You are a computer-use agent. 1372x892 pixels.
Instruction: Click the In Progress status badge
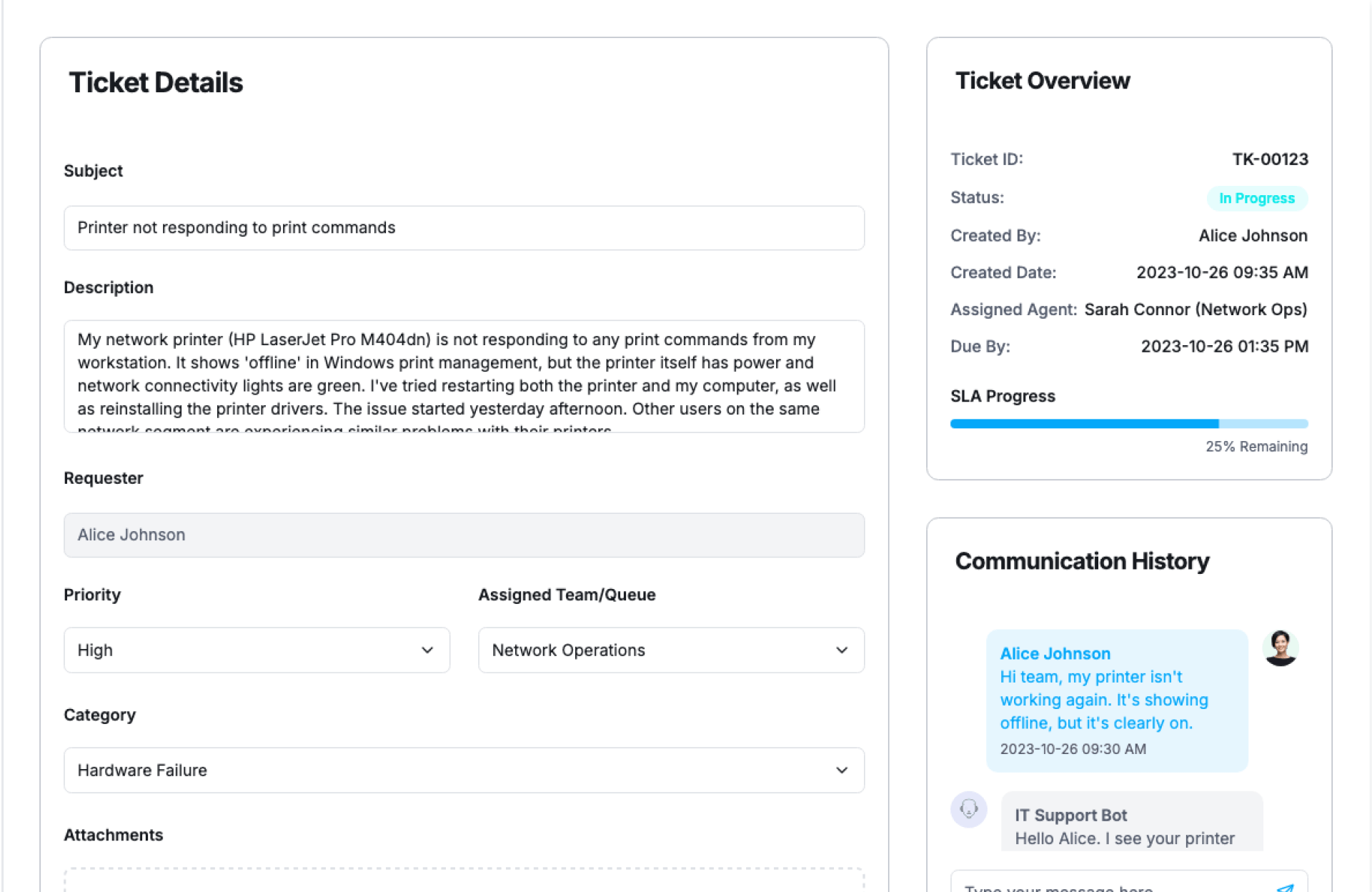[1256, 198]
